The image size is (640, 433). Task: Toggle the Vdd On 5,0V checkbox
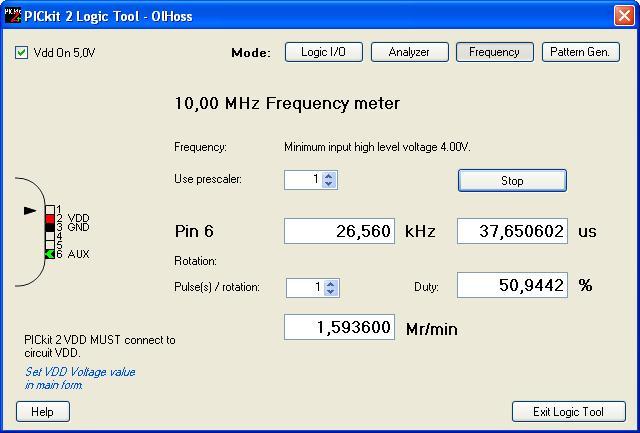point(21,53)
